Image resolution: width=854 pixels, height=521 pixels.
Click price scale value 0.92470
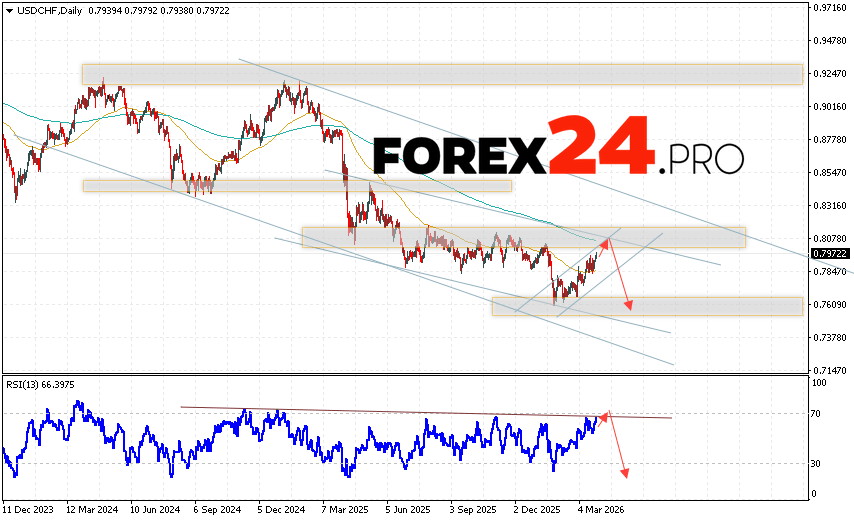(830, 73)
